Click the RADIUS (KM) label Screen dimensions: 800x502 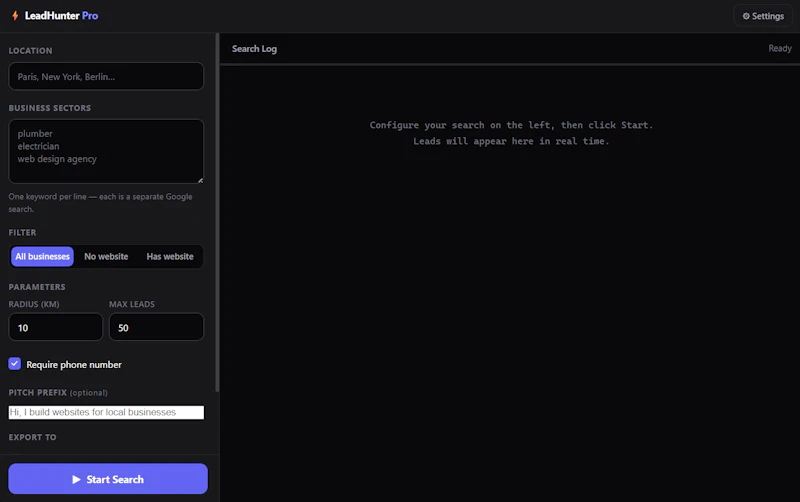point(34,304)
